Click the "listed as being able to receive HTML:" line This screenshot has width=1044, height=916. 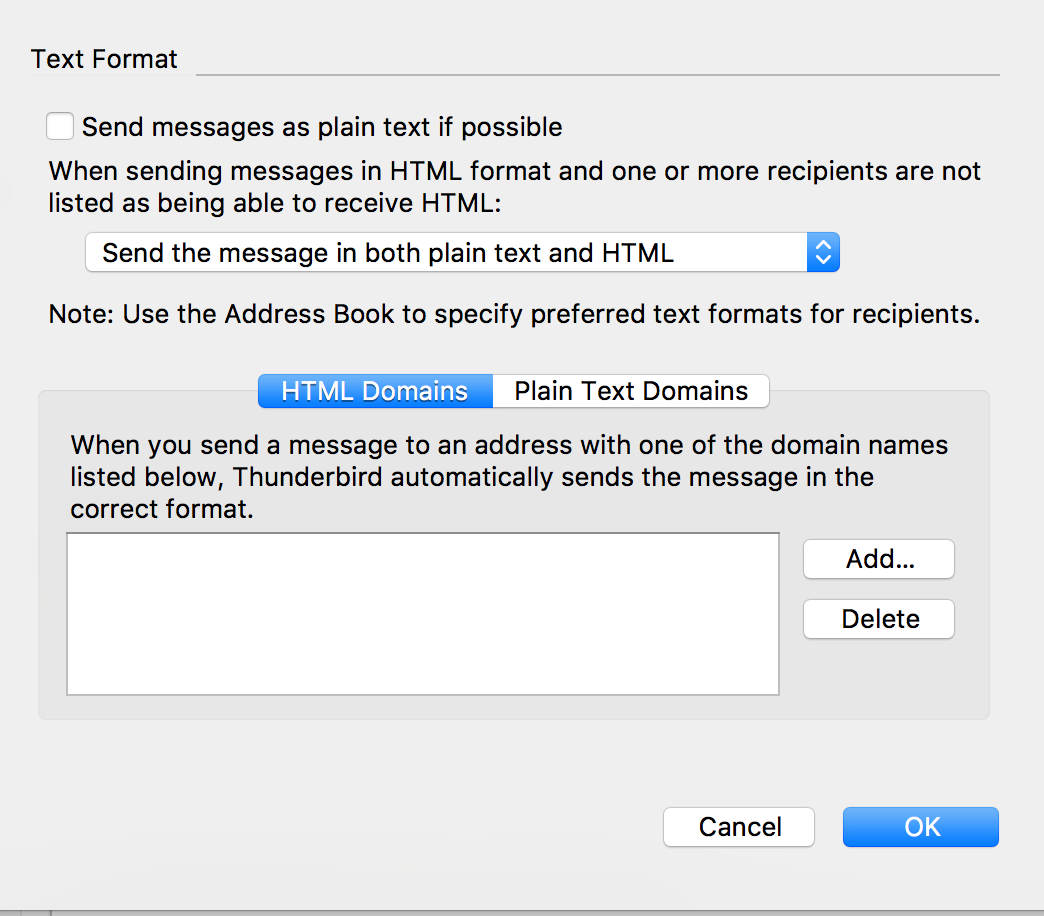[x=273, y=203]
